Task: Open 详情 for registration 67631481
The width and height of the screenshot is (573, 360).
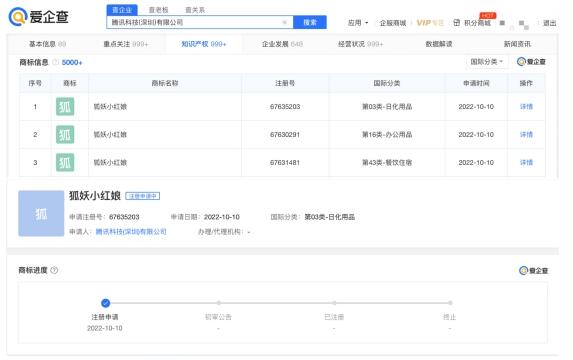Action: (526, 162)
